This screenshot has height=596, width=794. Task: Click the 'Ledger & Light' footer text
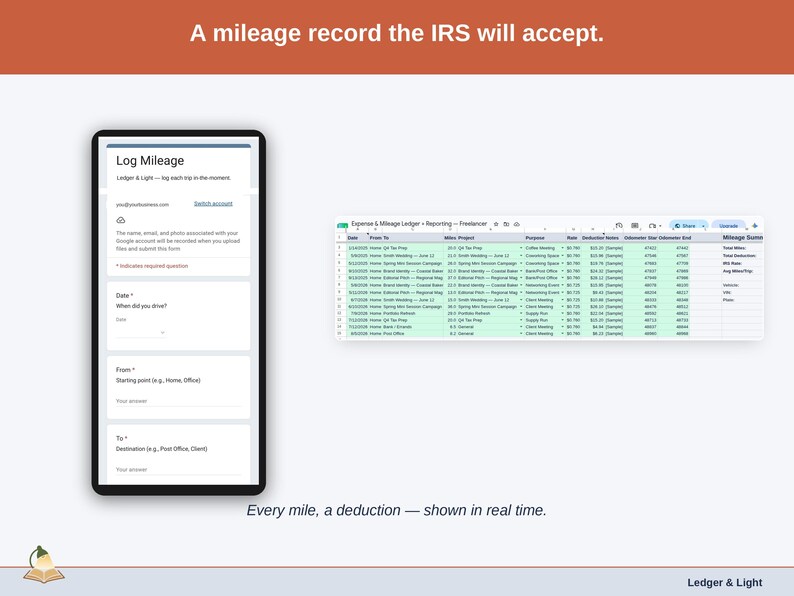724,582
